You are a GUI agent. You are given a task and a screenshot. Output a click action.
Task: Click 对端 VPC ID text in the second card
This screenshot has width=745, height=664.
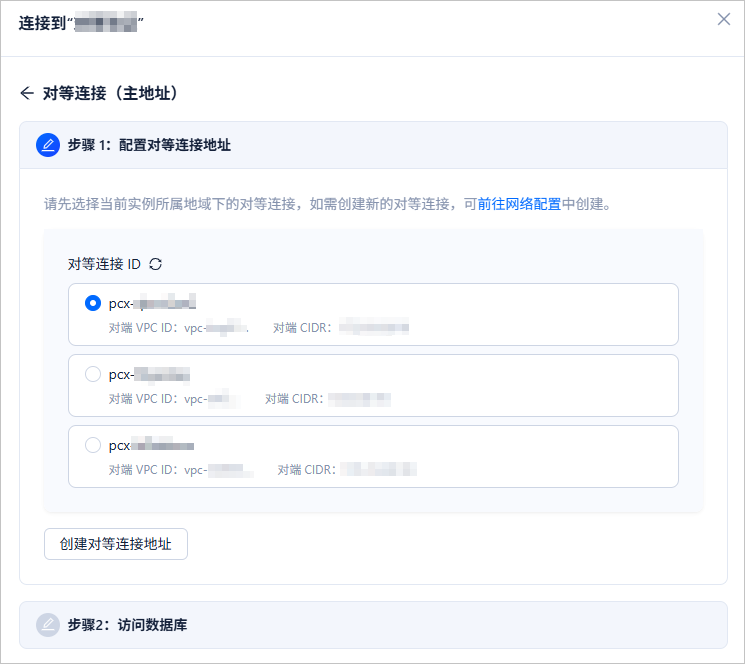[144, 399]
